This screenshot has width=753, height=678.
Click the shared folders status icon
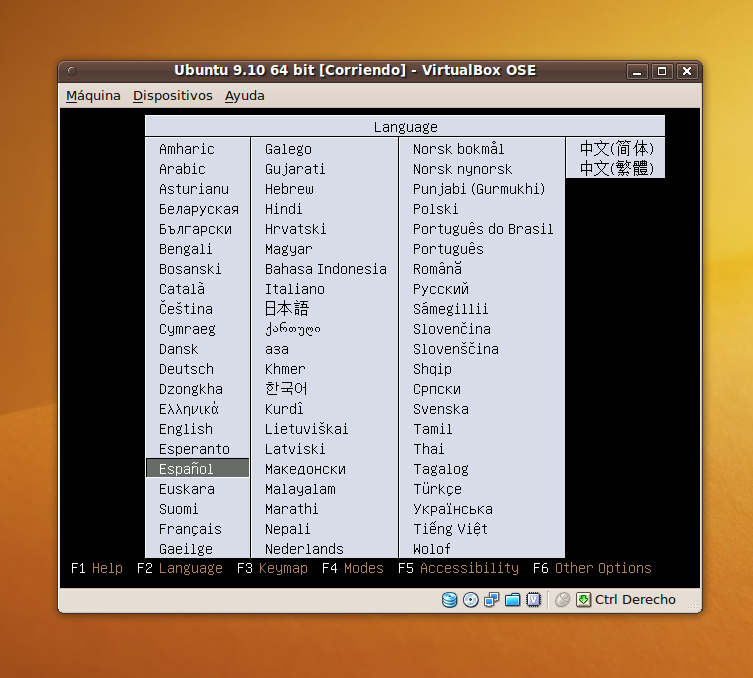(512, 600)
